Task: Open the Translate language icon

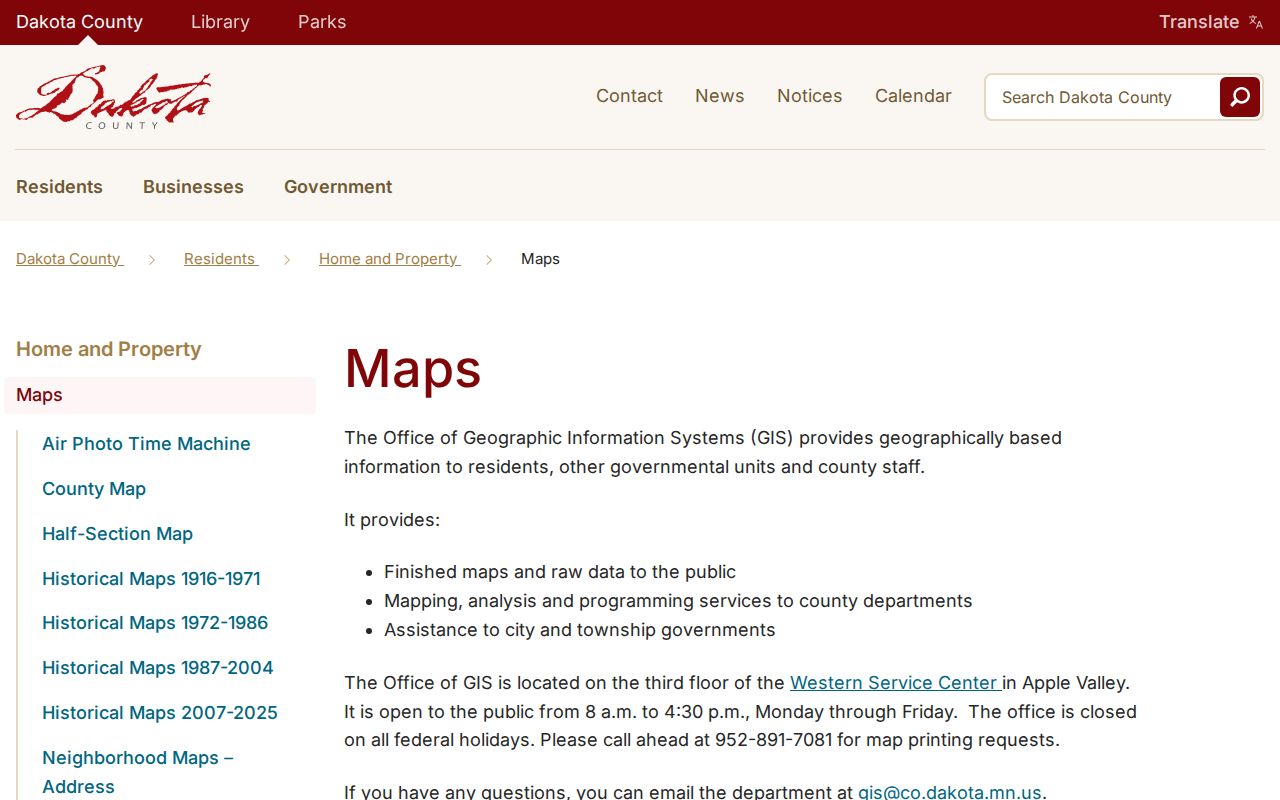Action: 1256,22
